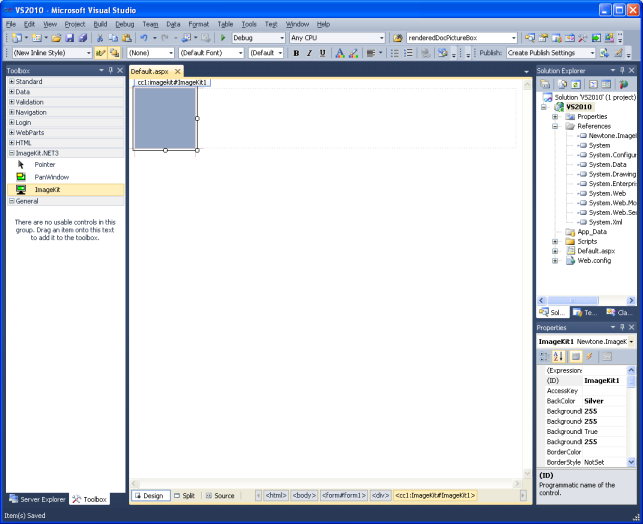This screenshot has height=524, width=643.
Task: Open the Debug menu
Action: tap(125, 24)
